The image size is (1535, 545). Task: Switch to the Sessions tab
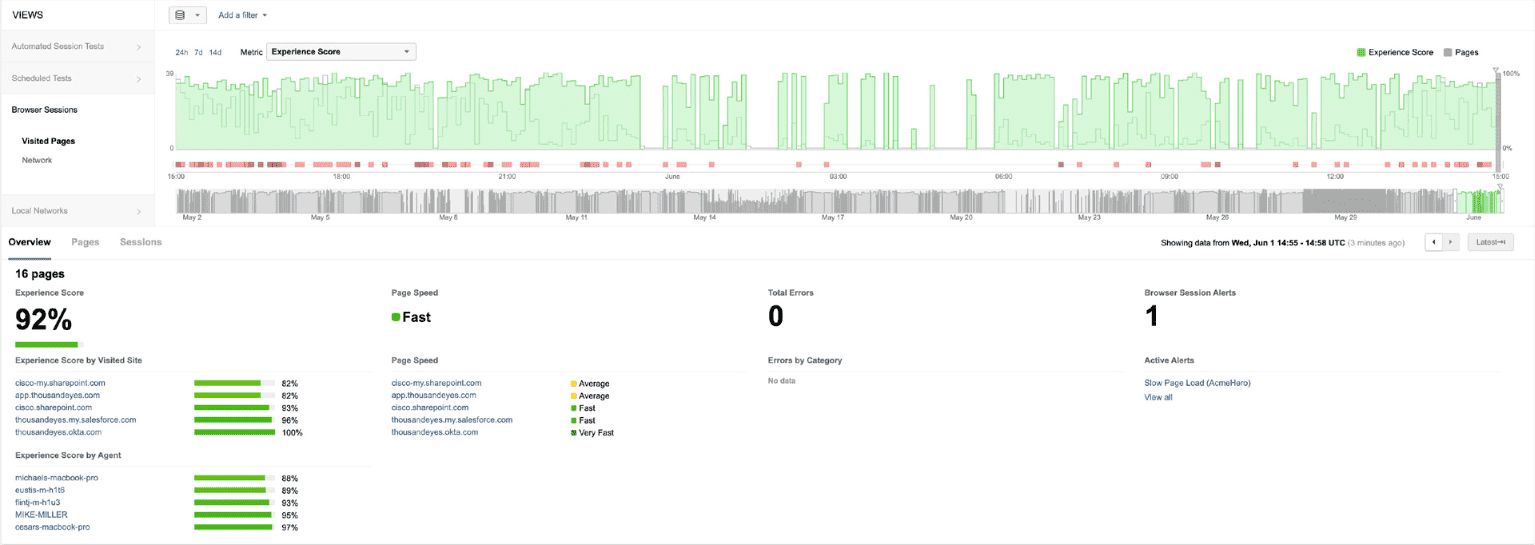[x=140, y=242]
